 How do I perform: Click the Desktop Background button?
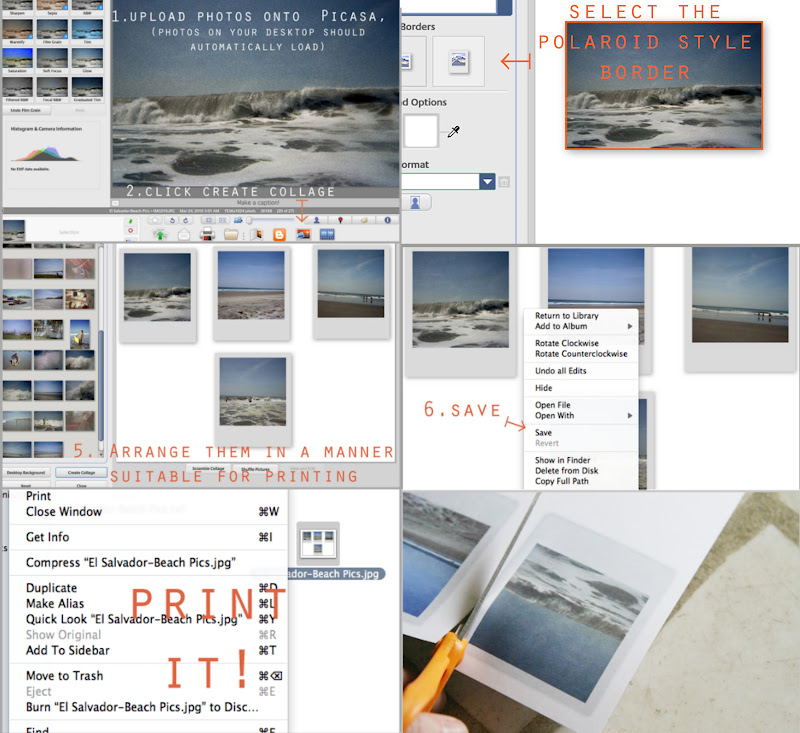pos(26,472)
